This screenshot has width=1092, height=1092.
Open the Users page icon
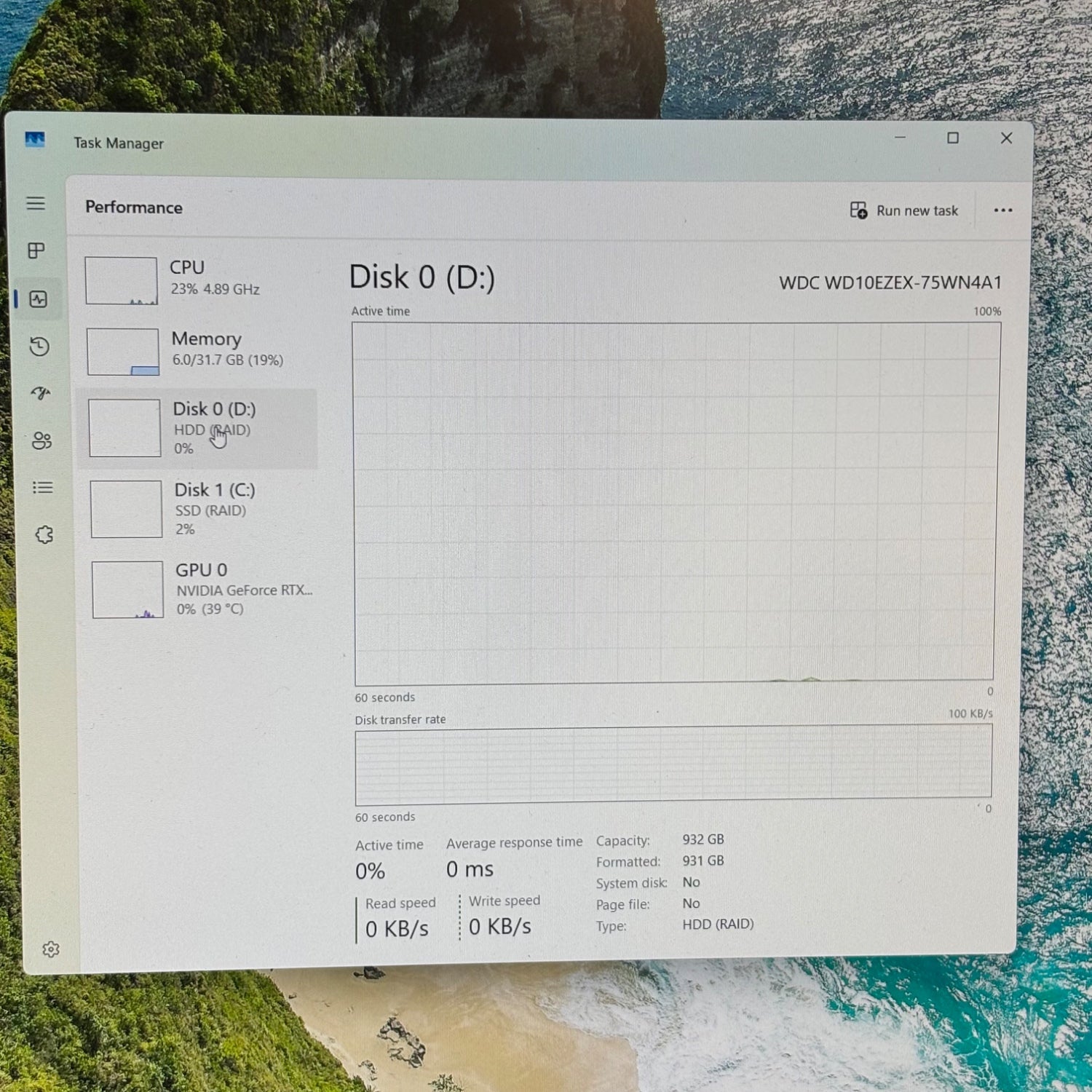pos(41,440)
